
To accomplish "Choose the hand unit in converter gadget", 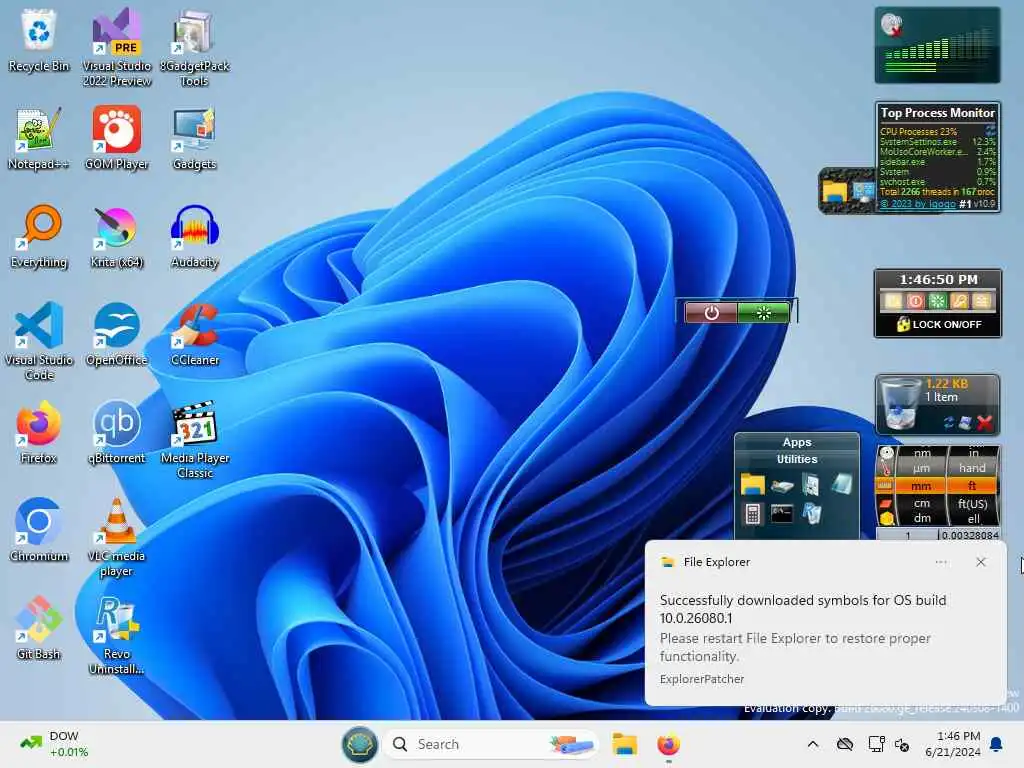I will [972, 468].
